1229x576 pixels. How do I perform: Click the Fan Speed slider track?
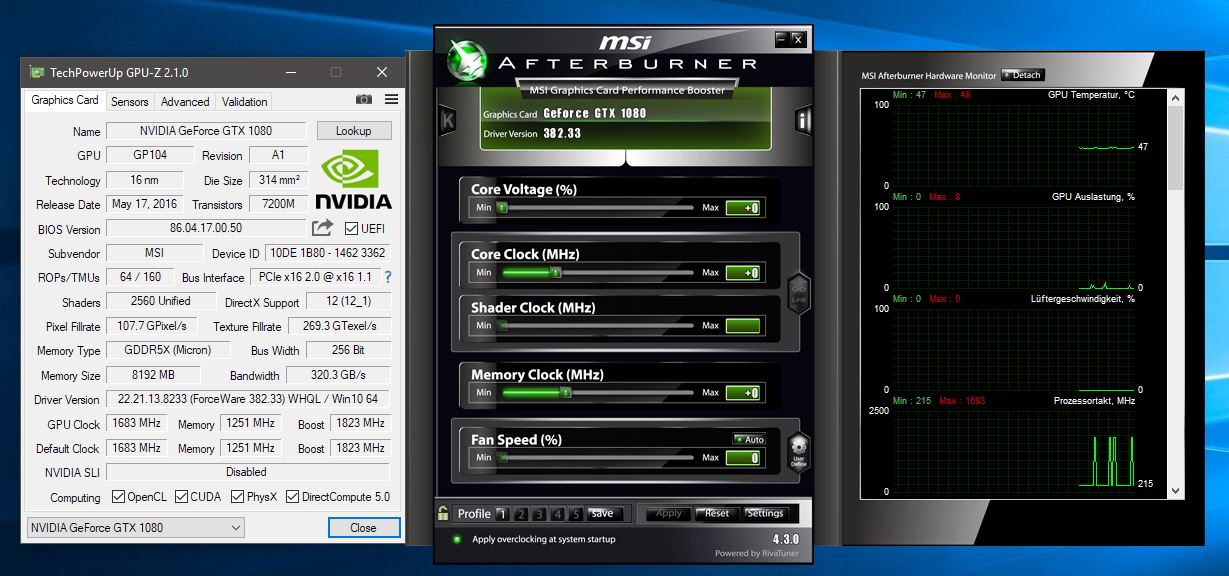pyautogui.click(x=596, y=457)
